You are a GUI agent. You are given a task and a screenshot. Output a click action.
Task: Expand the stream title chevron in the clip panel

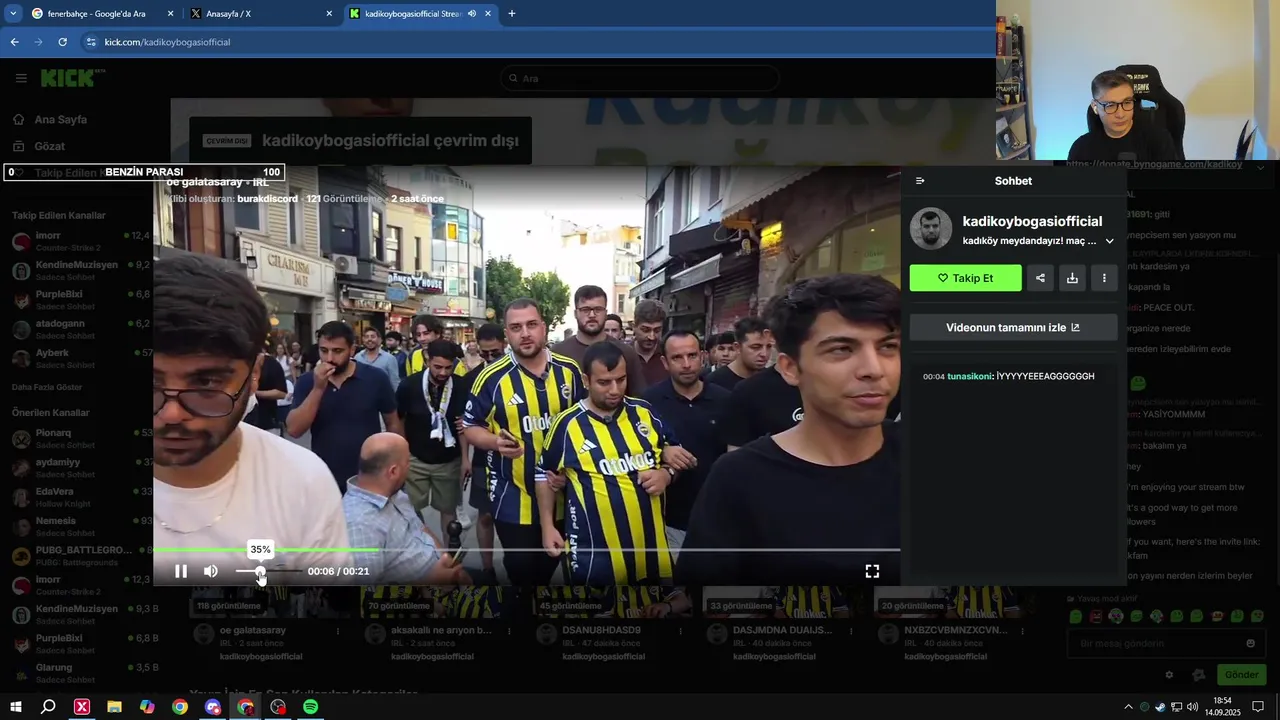point(1109,241)
